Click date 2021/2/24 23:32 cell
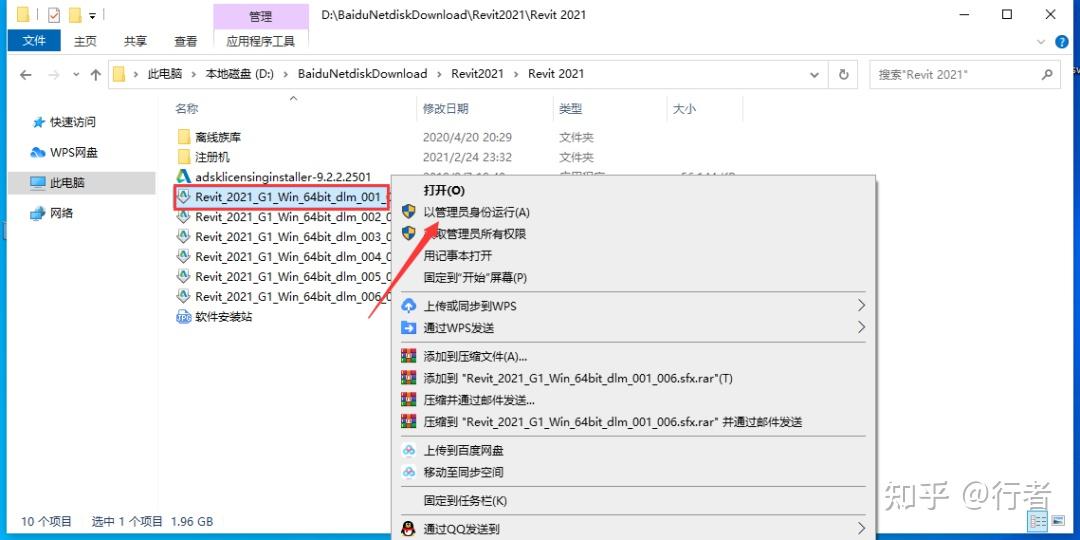Viewport: 1080px width, 540px height. (468, 157)
